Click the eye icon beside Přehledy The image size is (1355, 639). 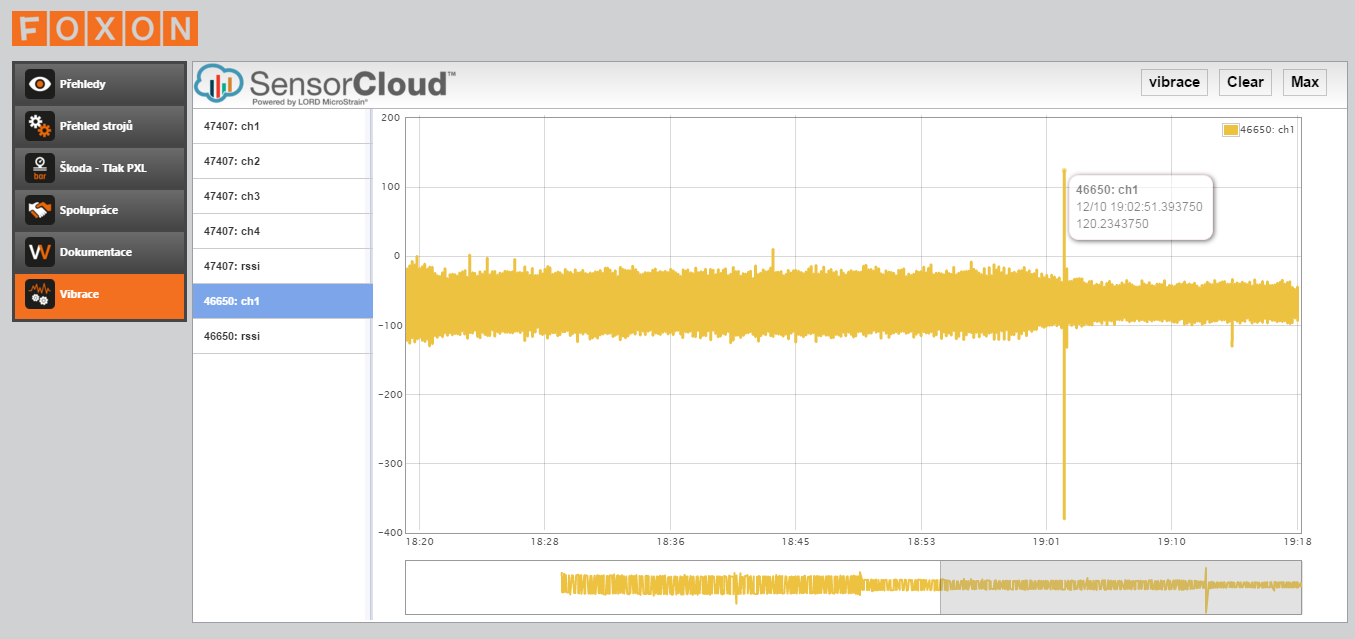40,84
